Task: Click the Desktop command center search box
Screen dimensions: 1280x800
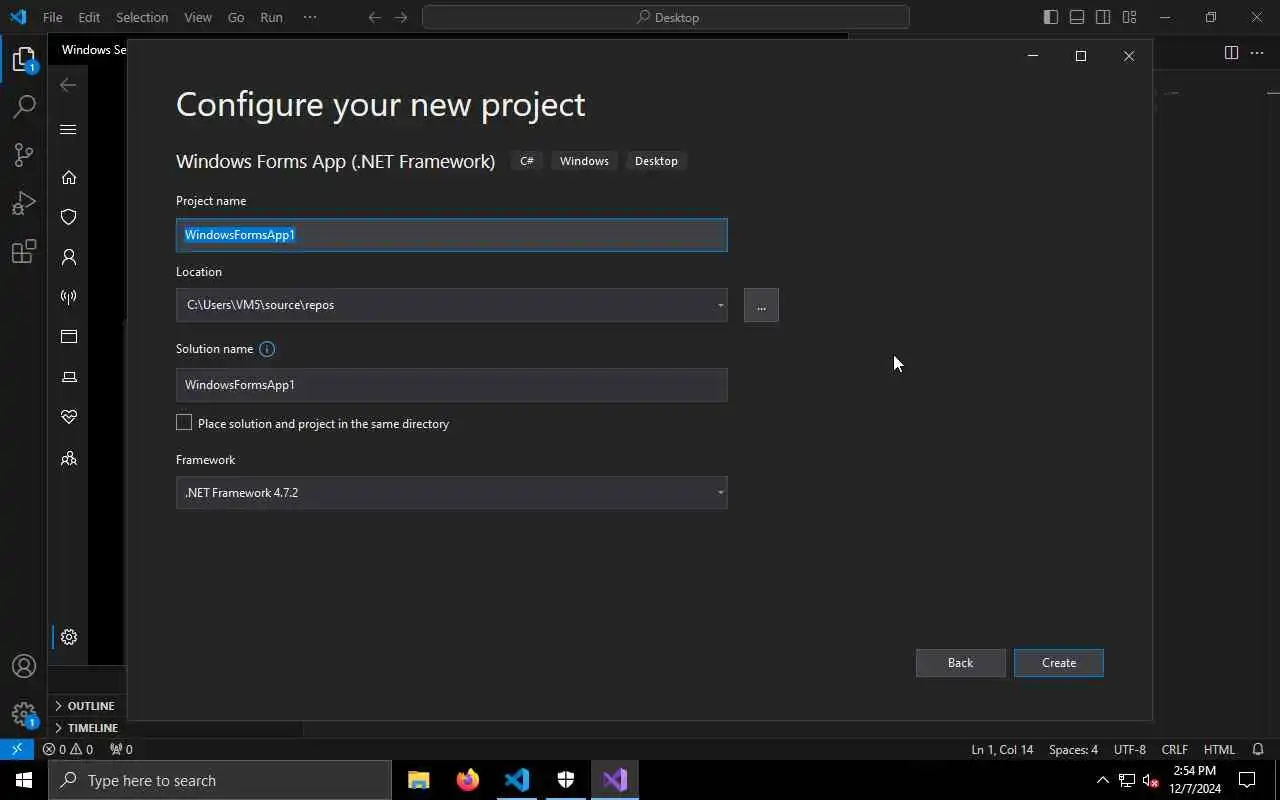Action: tap(666, 17)
